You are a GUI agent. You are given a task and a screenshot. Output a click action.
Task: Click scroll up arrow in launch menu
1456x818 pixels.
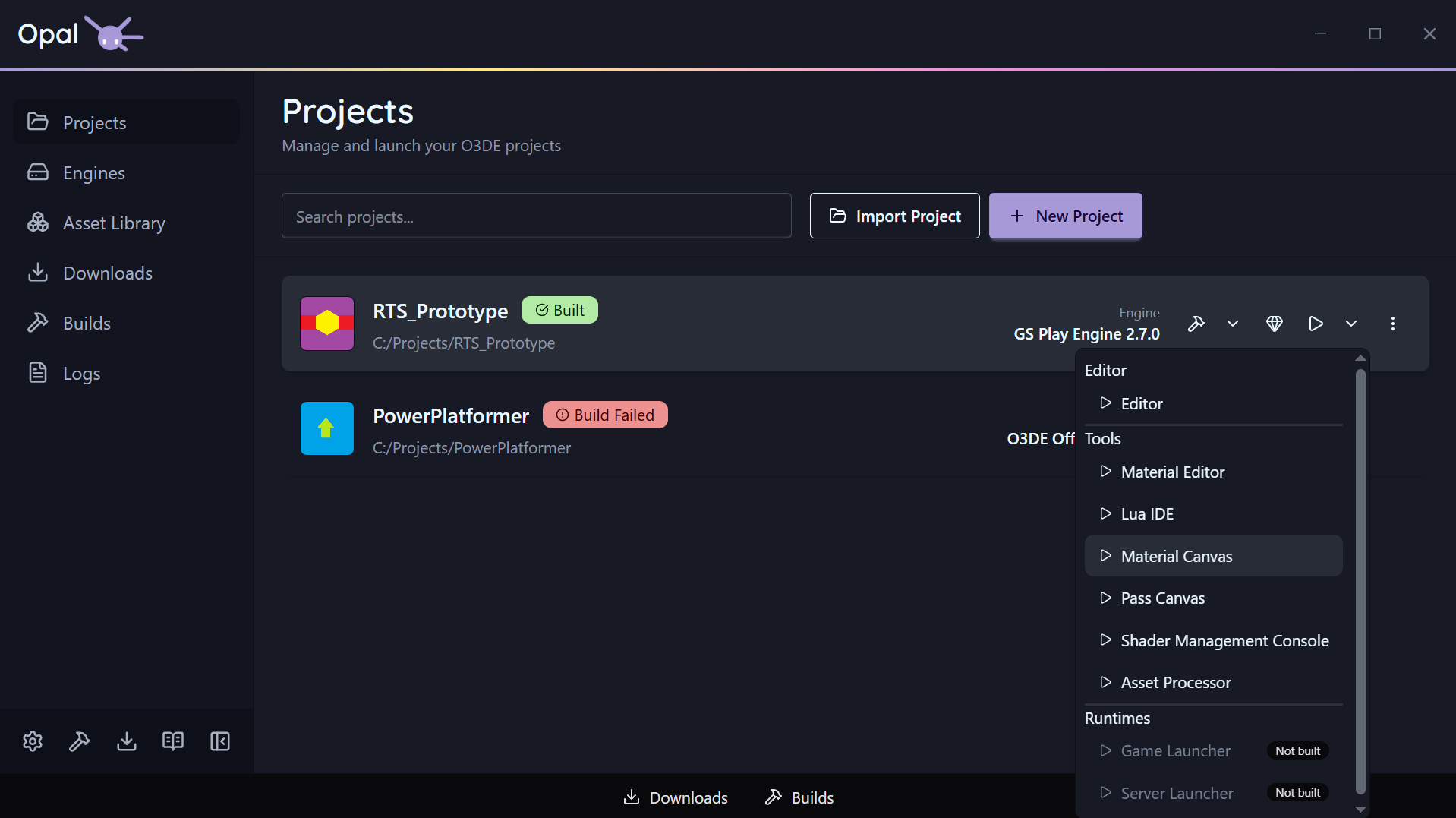[1360, 358]
